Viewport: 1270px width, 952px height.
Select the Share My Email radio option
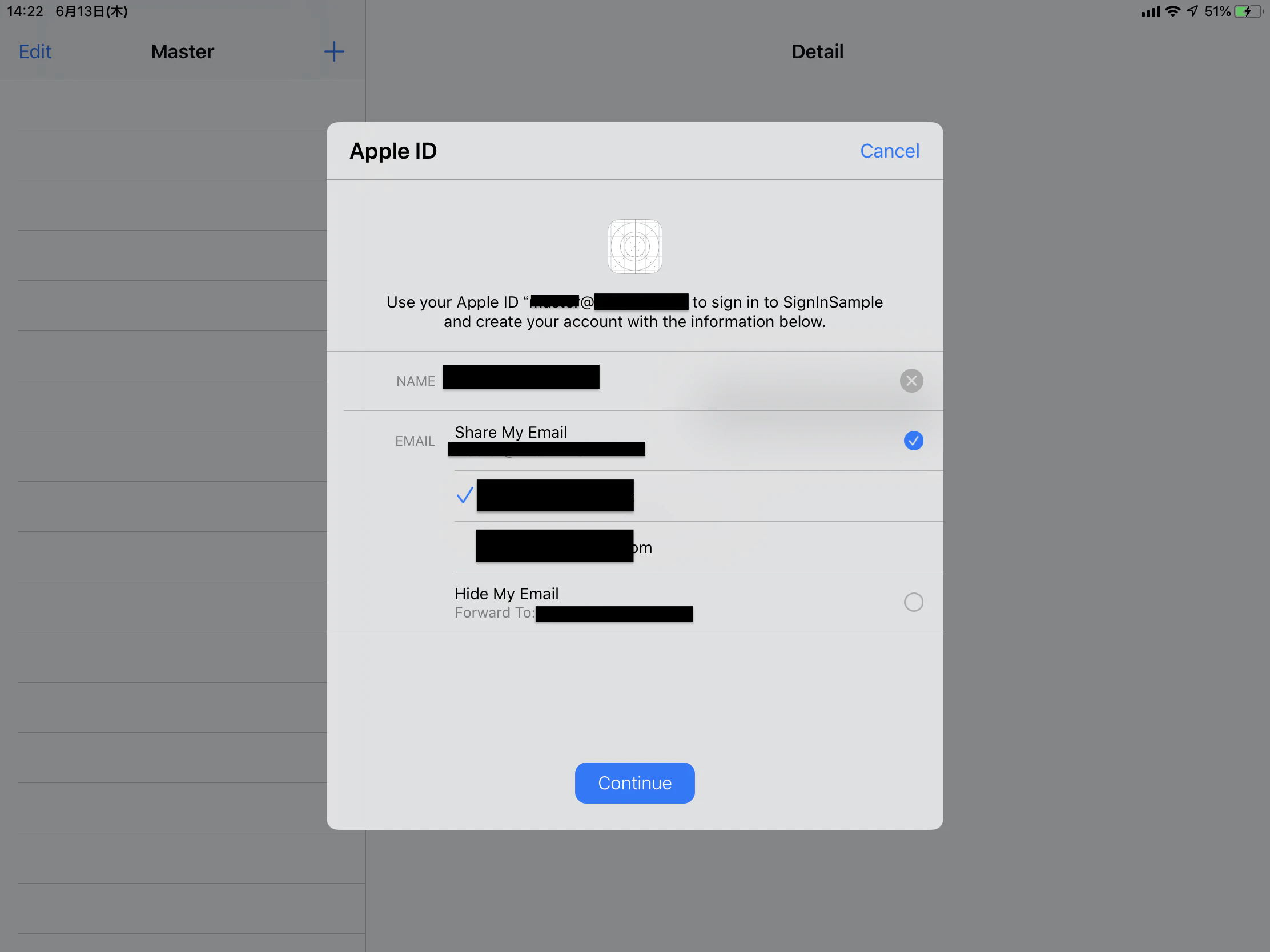coord(914,441)
